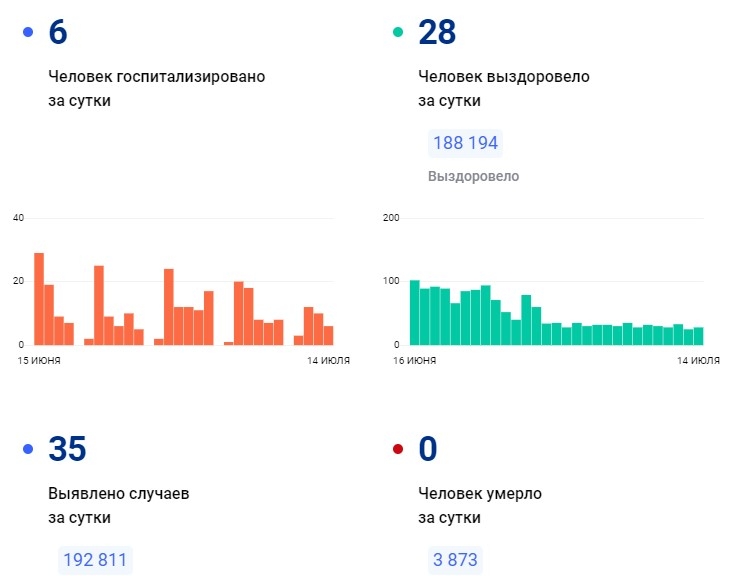Click 14 июля label under orange chart
The image size is (749, 576).
pyautogui.click(x=328, y=360)
